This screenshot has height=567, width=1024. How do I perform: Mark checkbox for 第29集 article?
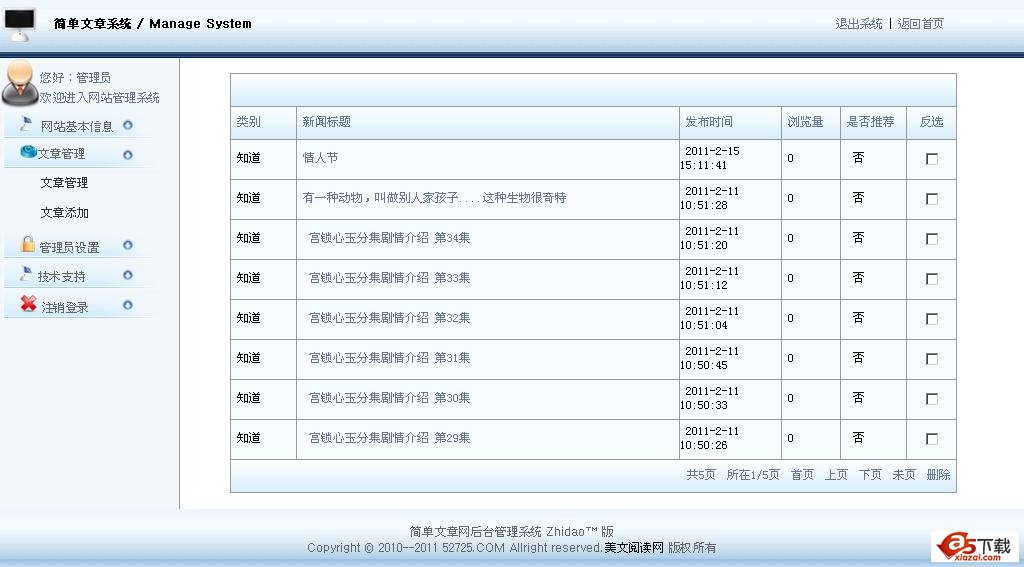932,439
